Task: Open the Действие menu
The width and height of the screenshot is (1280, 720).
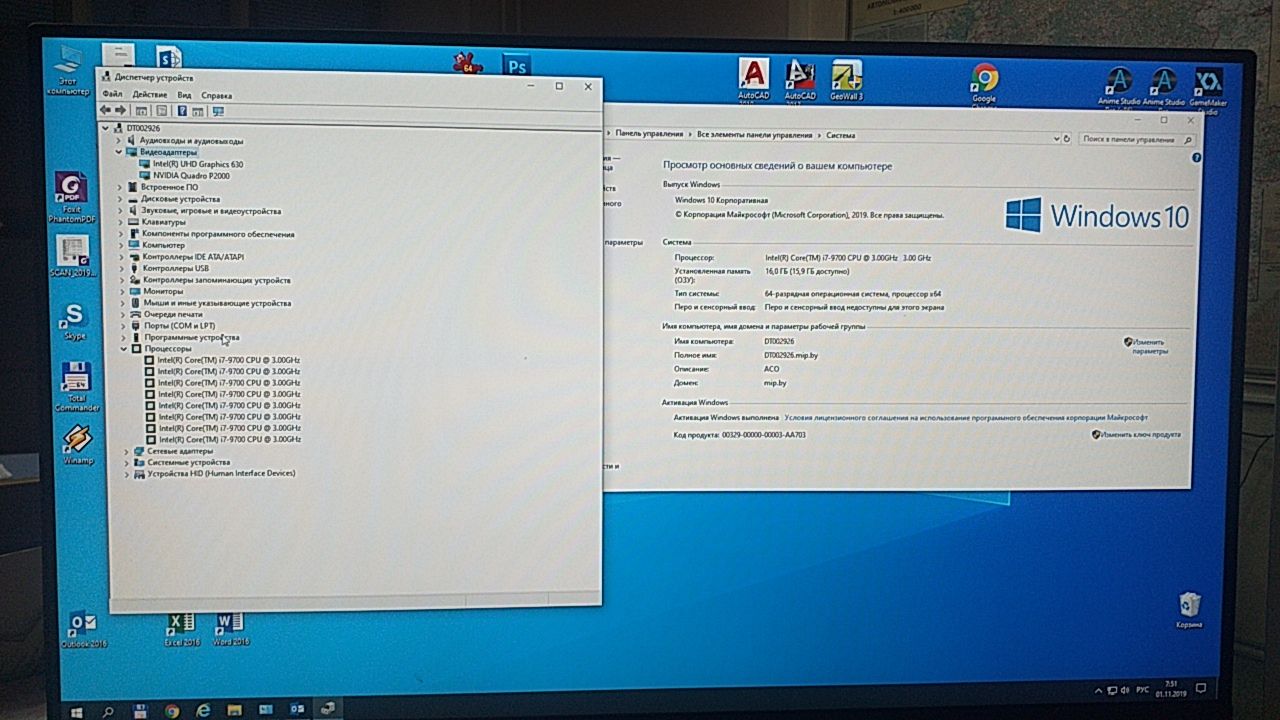Action: click(x=149, y=94)
